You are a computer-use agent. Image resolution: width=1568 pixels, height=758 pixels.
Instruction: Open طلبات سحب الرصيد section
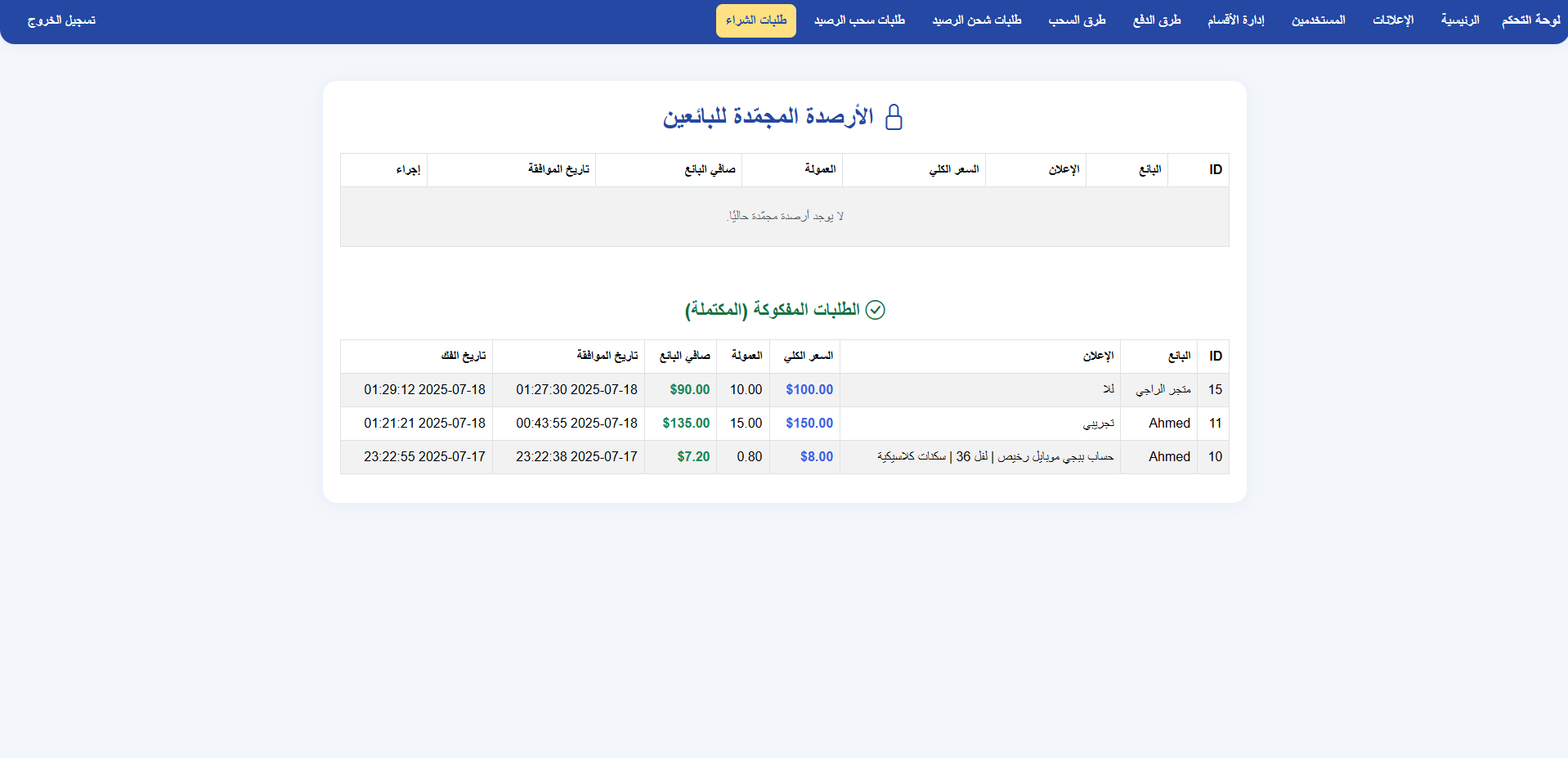coord(858,20)
